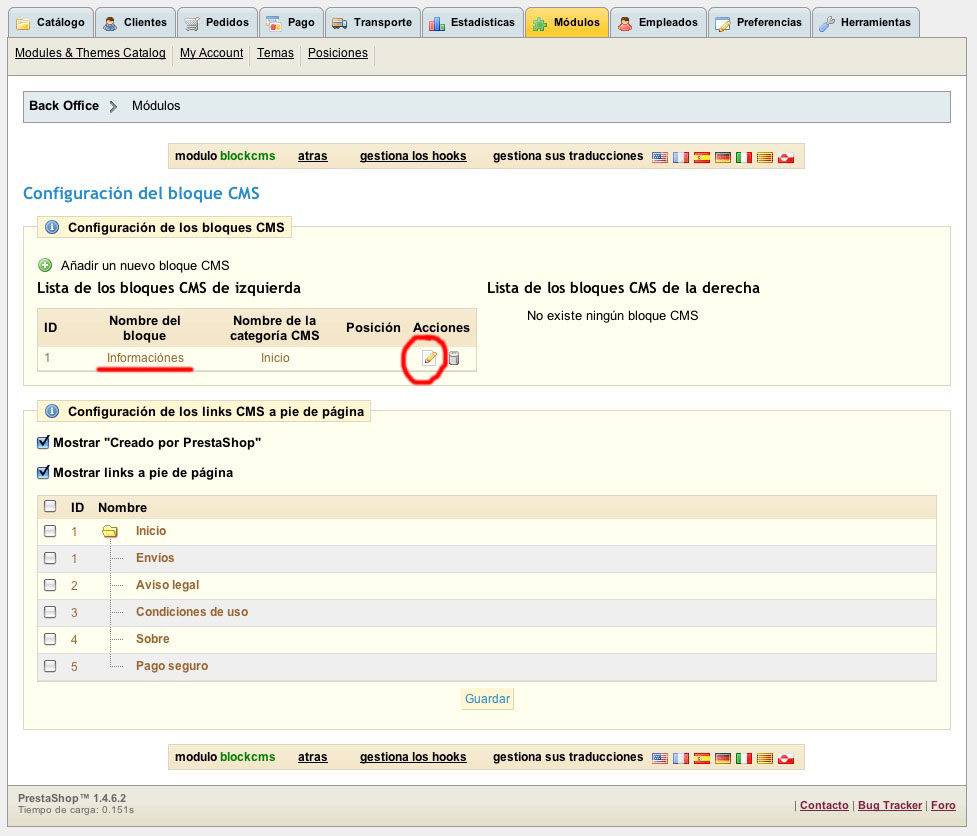
Task: Tick the select-all checkbox in ID/Nombre header
Action: coord(50,506)
